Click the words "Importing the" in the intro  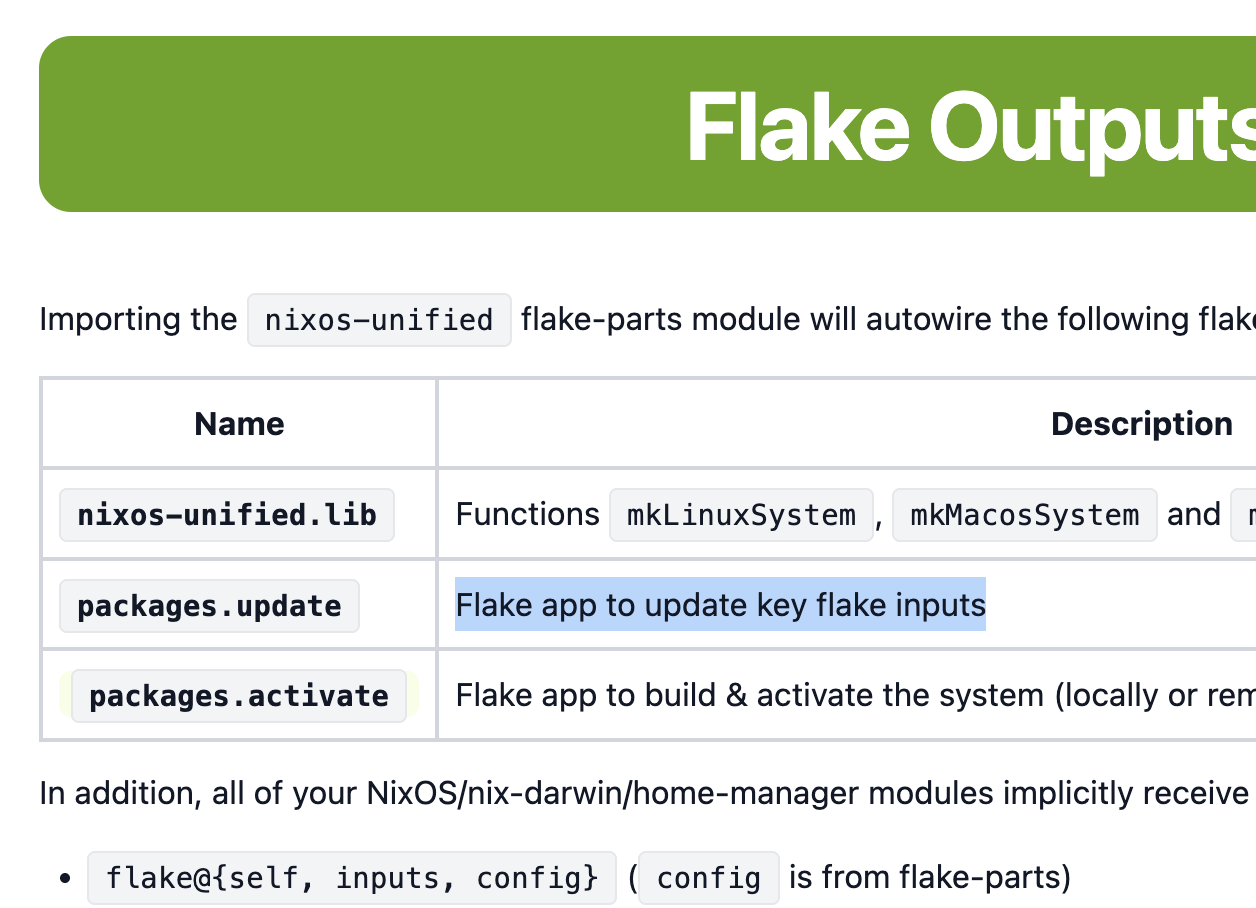coord(138,320)
